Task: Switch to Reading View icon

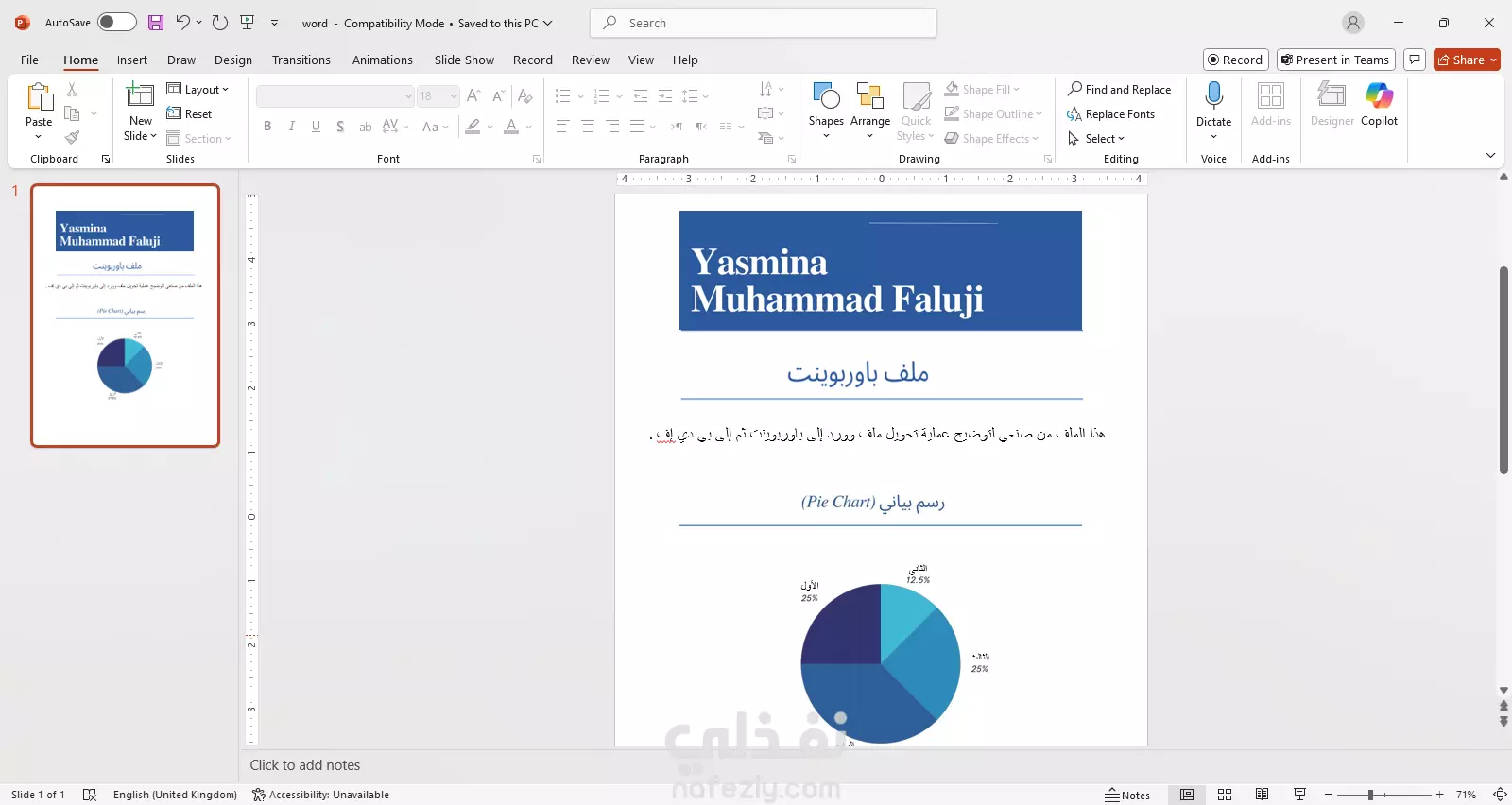Action: click(x=1262, y=795)
